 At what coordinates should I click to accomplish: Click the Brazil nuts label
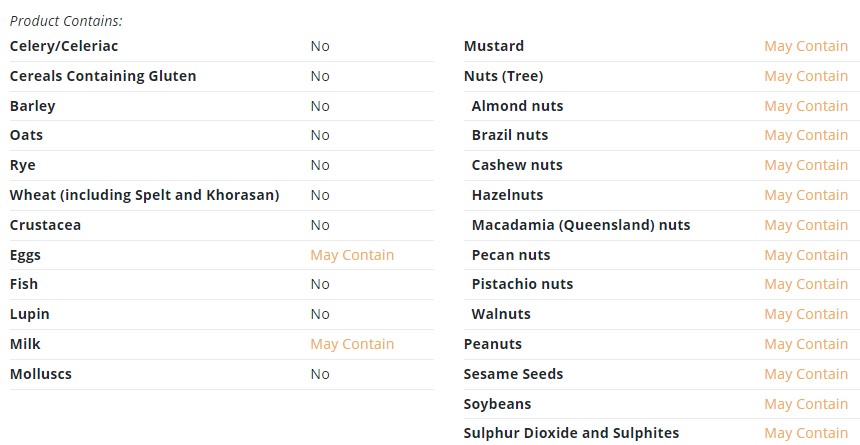pos(510,135)
